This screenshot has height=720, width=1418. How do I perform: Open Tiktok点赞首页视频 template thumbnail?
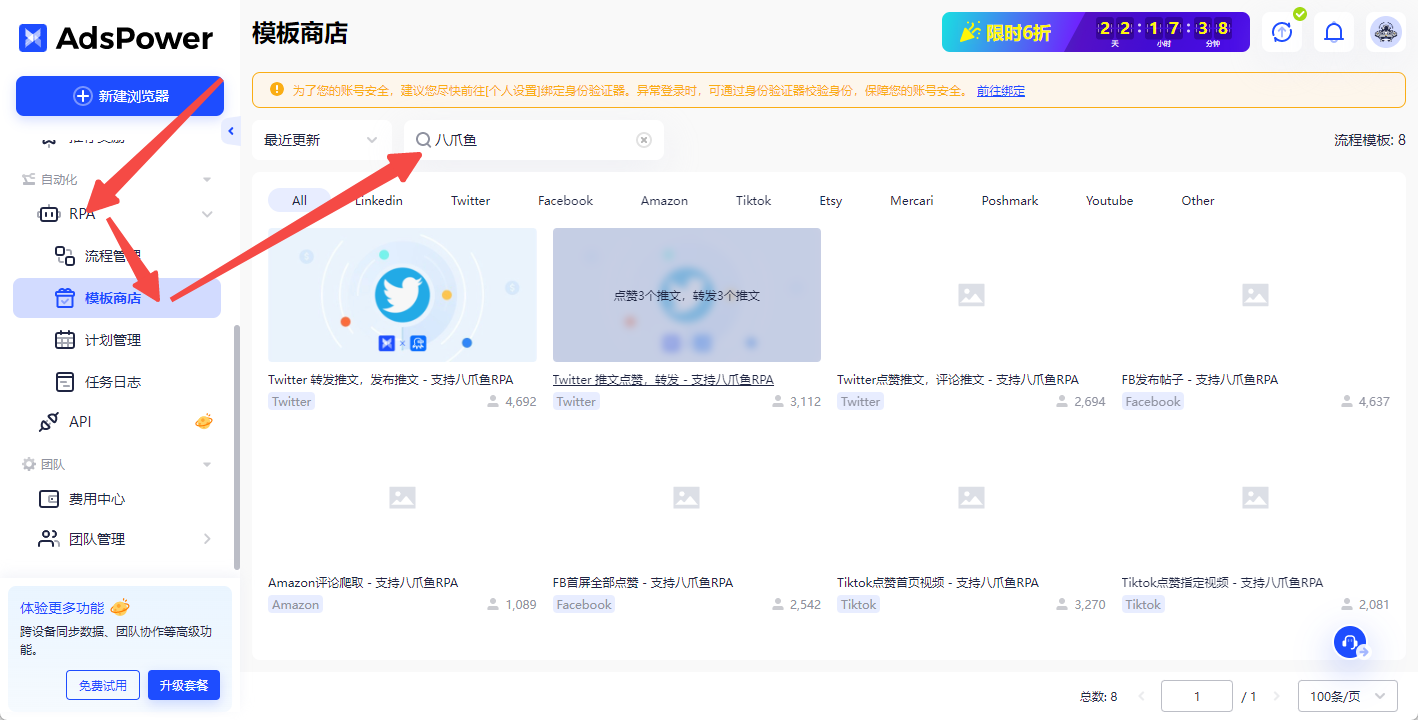(x=971, y=498)
